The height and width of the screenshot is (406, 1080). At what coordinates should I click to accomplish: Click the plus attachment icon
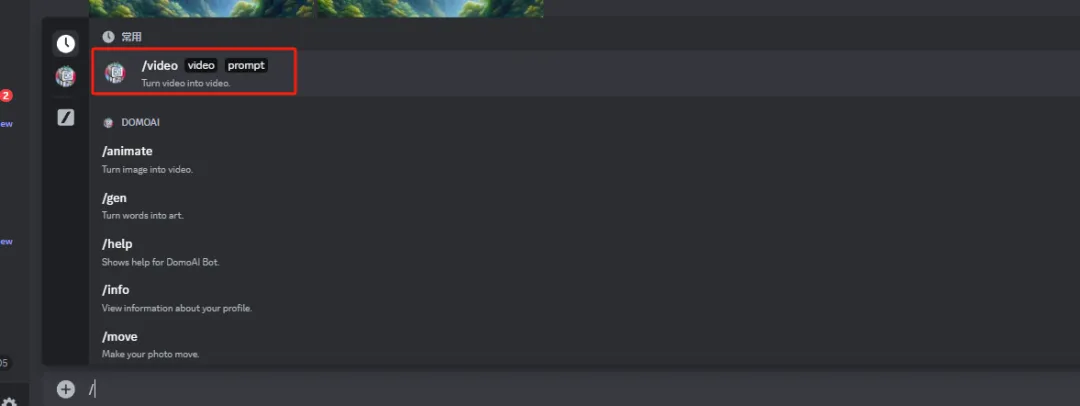(65, 389)
